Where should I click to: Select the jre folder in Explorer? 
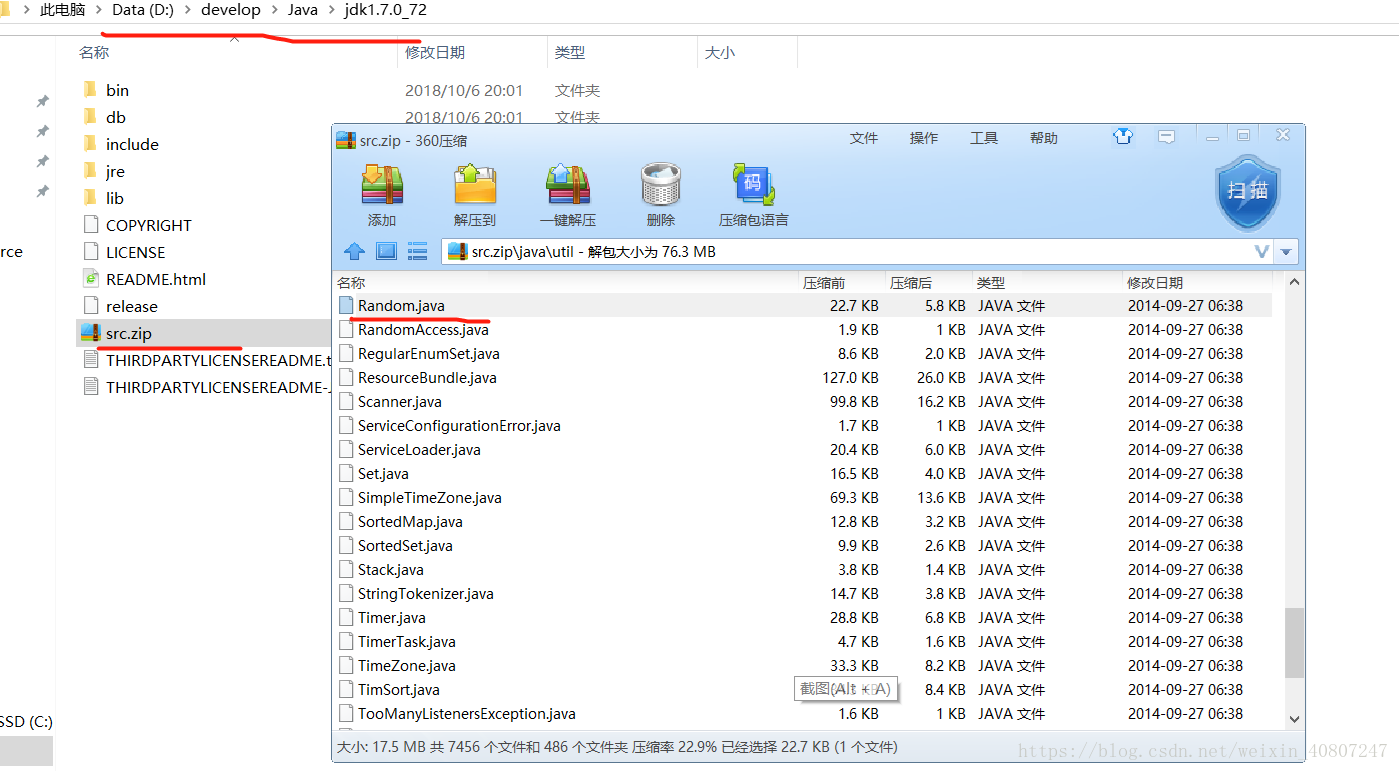click(x=103, y=171)
